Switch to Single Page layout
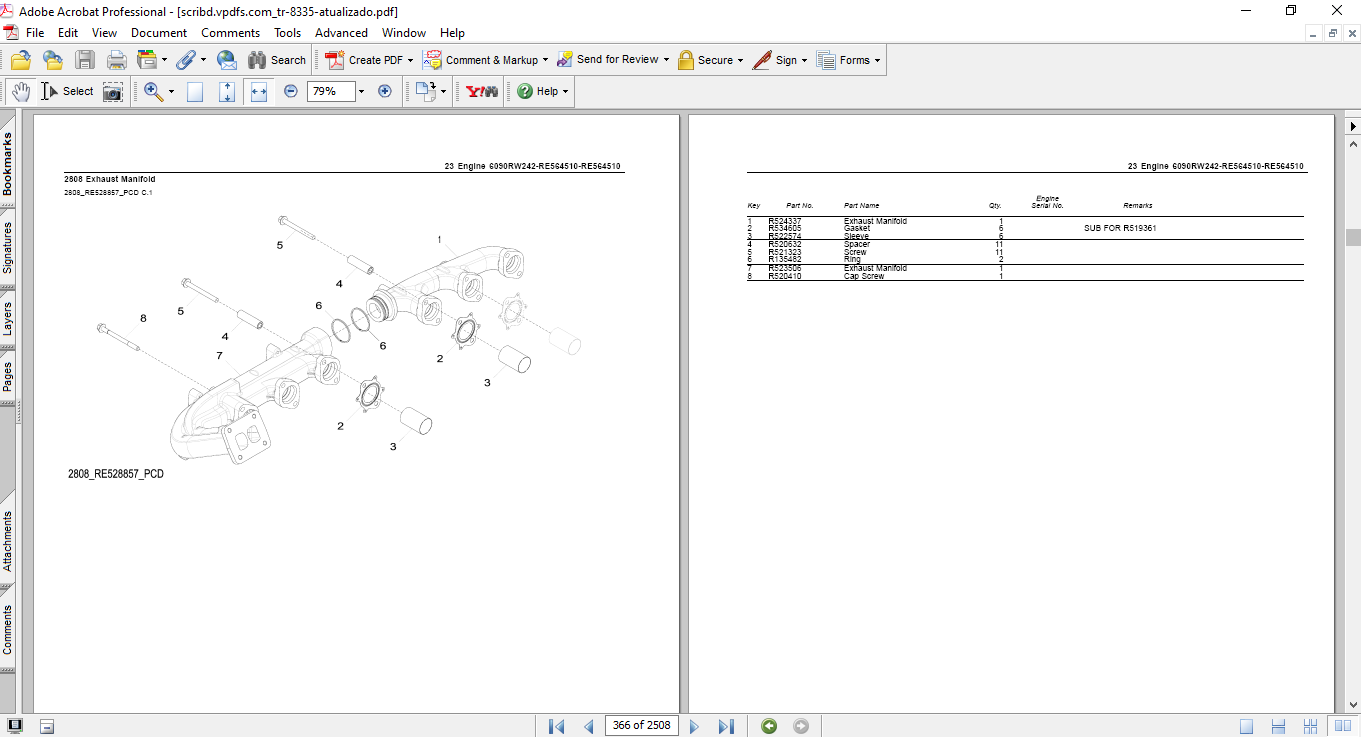 tap(1246, 726)
